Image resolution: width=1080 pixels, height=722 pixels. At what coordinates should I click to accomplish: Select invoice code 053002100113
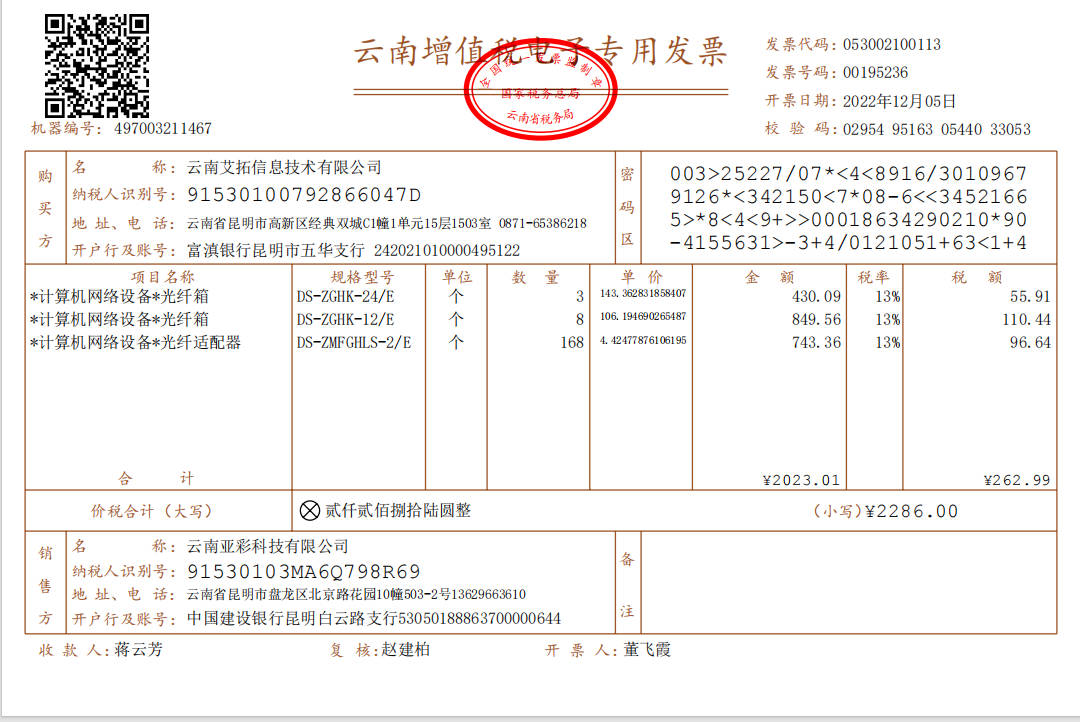pyautogui.click(x=892, y=45)
